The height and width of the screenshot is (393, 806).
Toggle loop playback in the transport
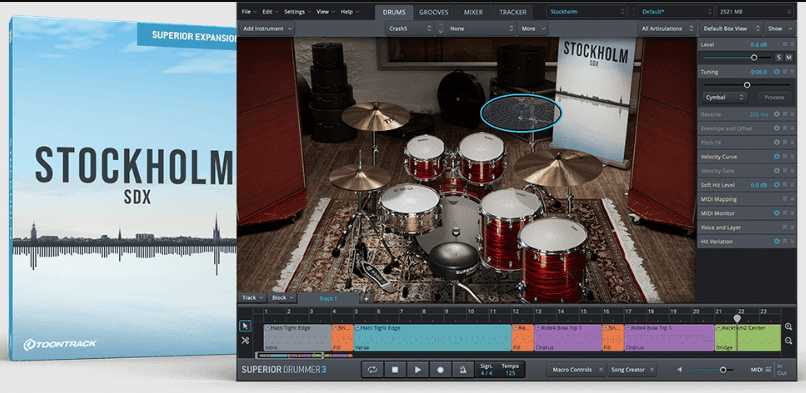372,369
